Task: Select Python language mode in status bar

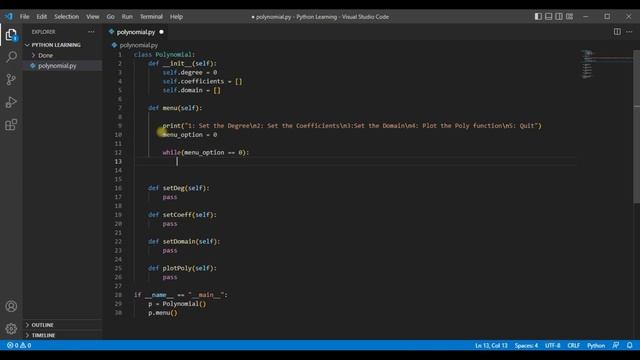Action: pyautogui.click(x=596, y=345)
